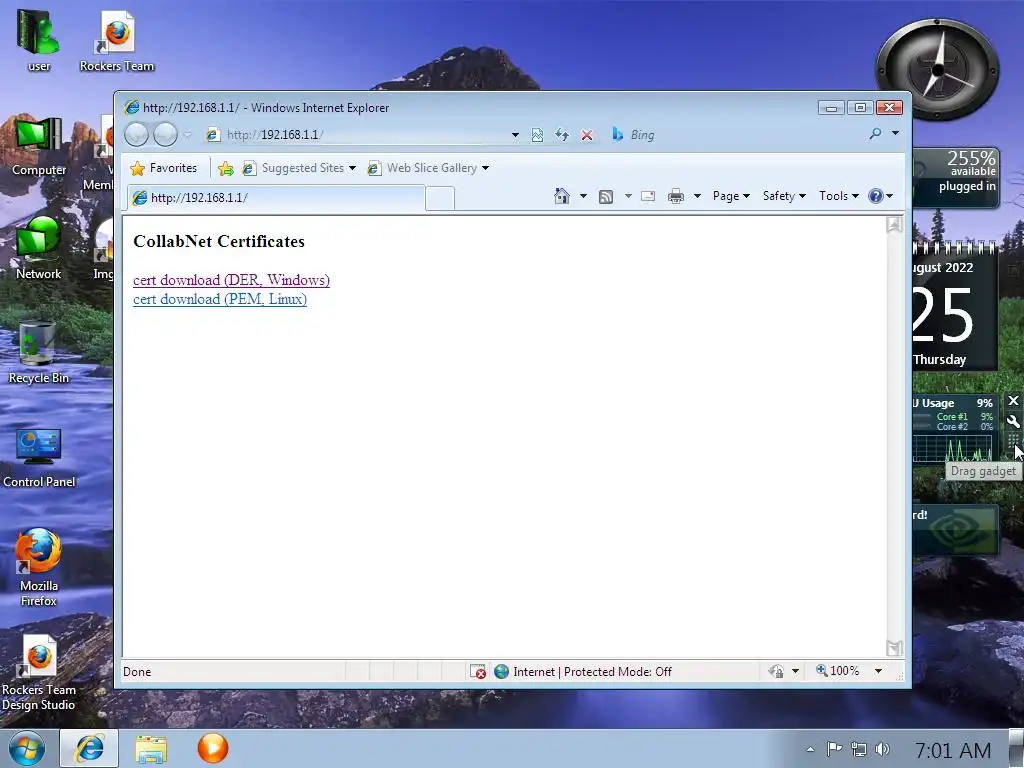
Task: Open the search provider dropdown arrow
Action: pyautogui.click(x=895, y=133)
